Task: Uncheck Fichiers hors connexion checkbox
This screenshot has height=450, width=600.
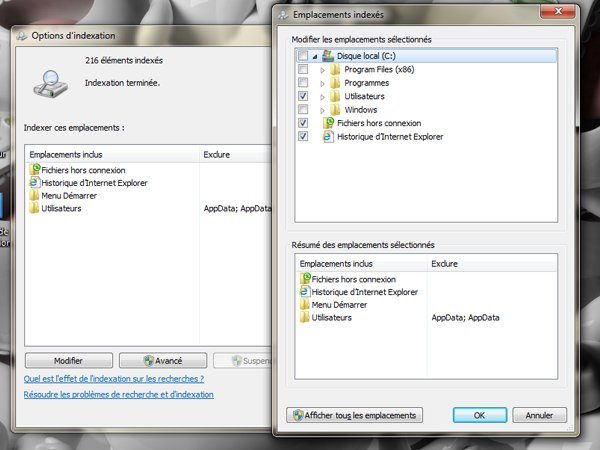Action: 303,123
